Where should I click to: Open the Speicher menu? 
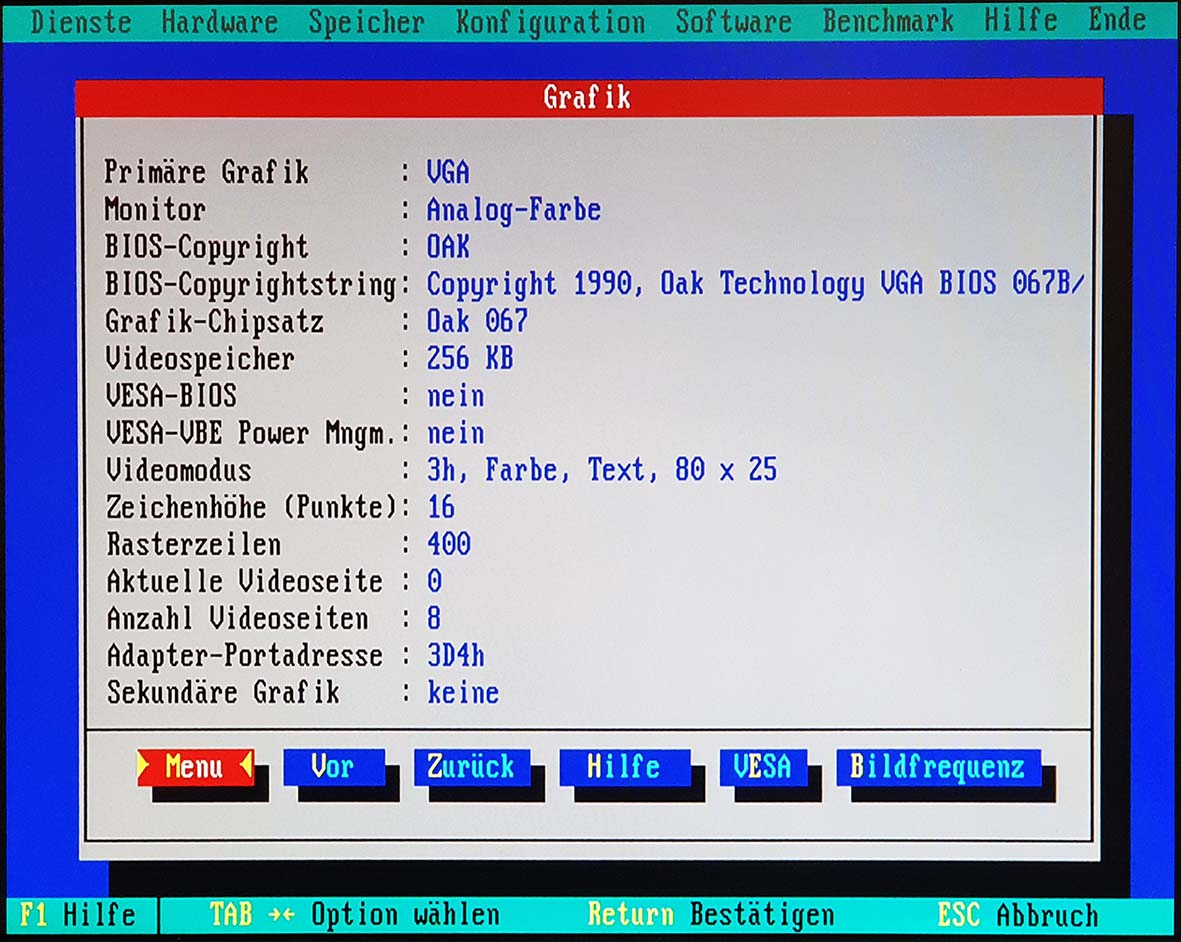366,23
